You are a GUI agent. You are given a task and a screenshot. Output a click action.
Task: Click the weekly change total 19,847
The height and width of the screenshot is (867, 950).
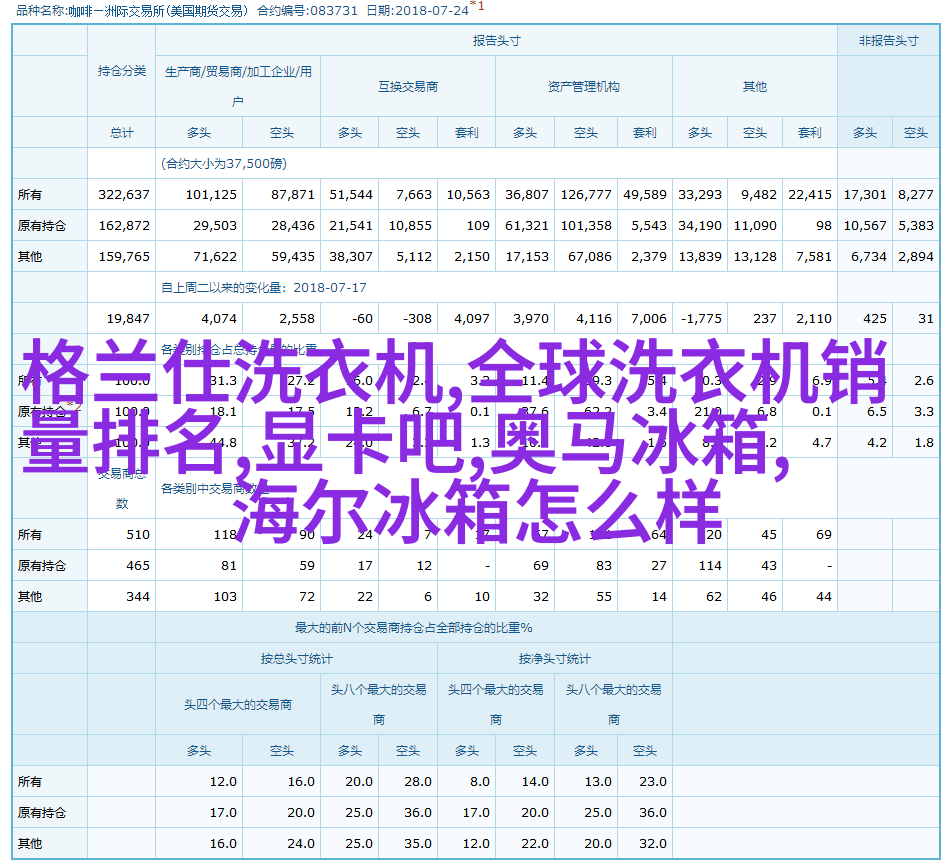[x=128, y=318]
